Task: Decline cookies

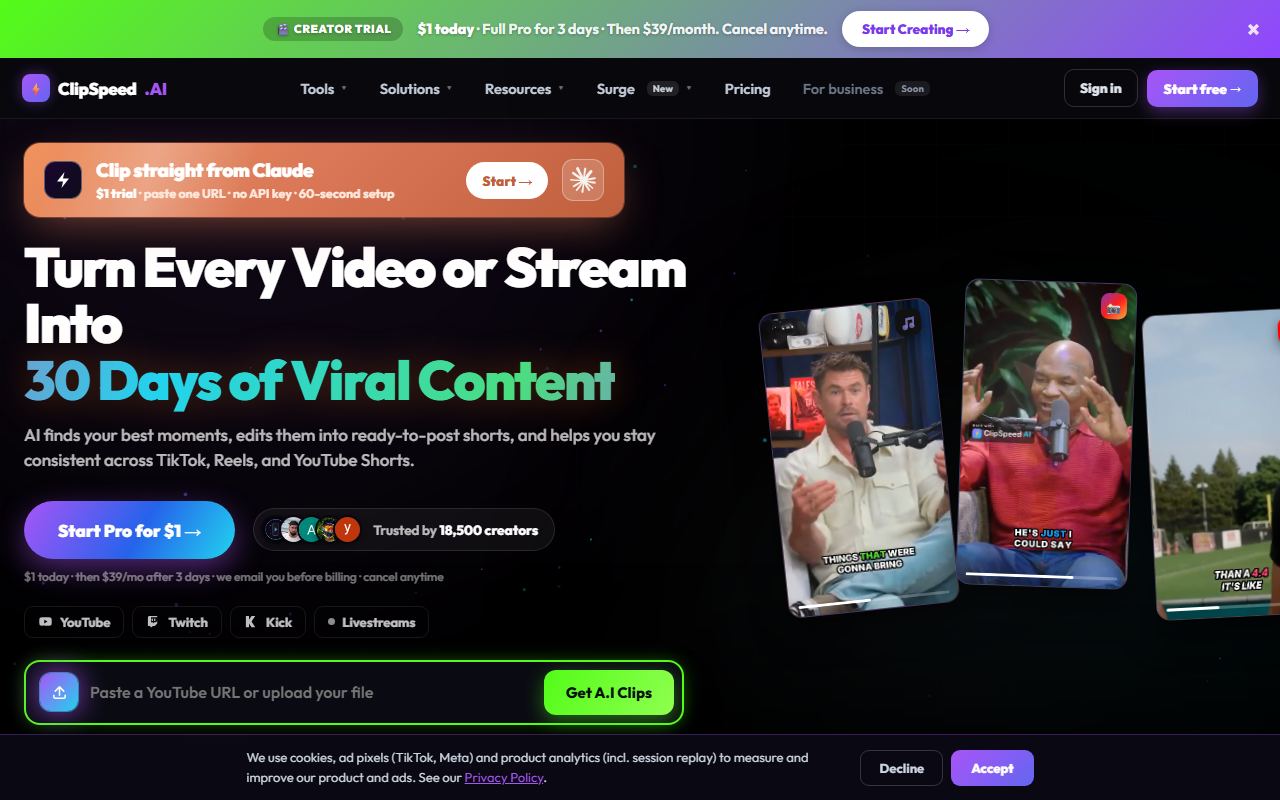Action: [x=901, y=768]
